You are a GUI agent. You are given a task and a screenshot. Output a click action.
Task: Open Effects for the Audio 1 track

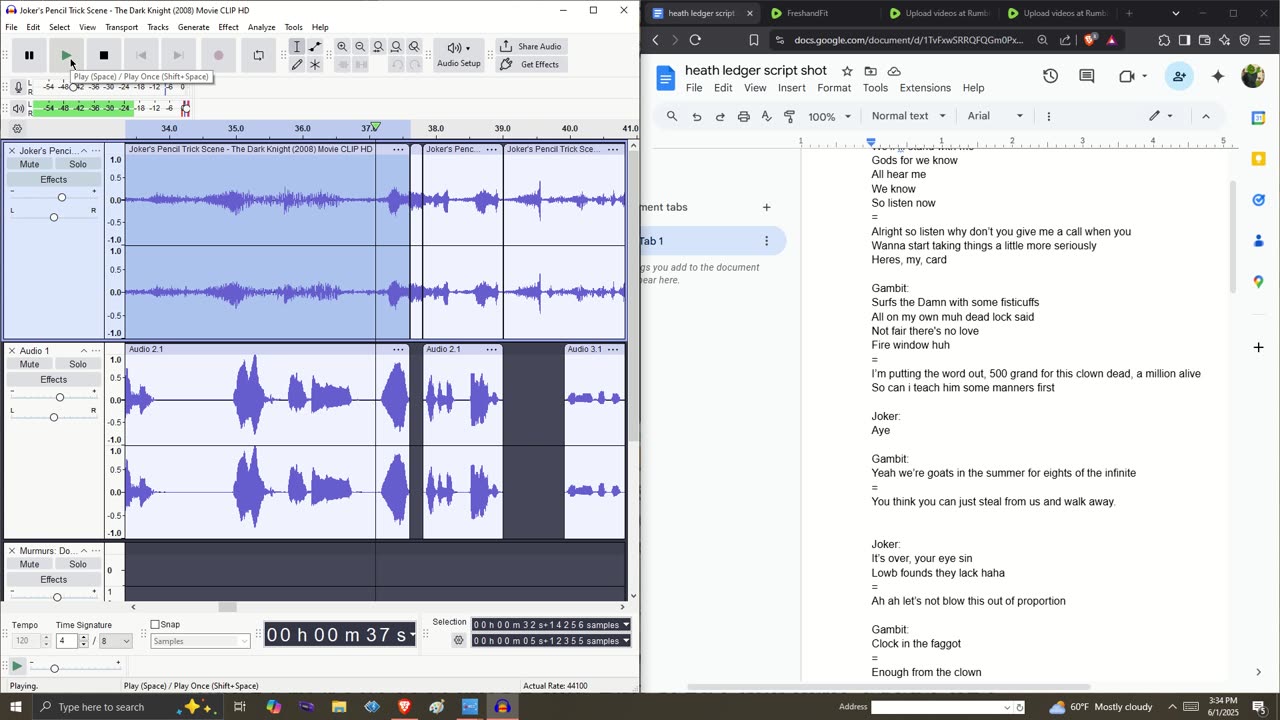(x=54, y=380)
